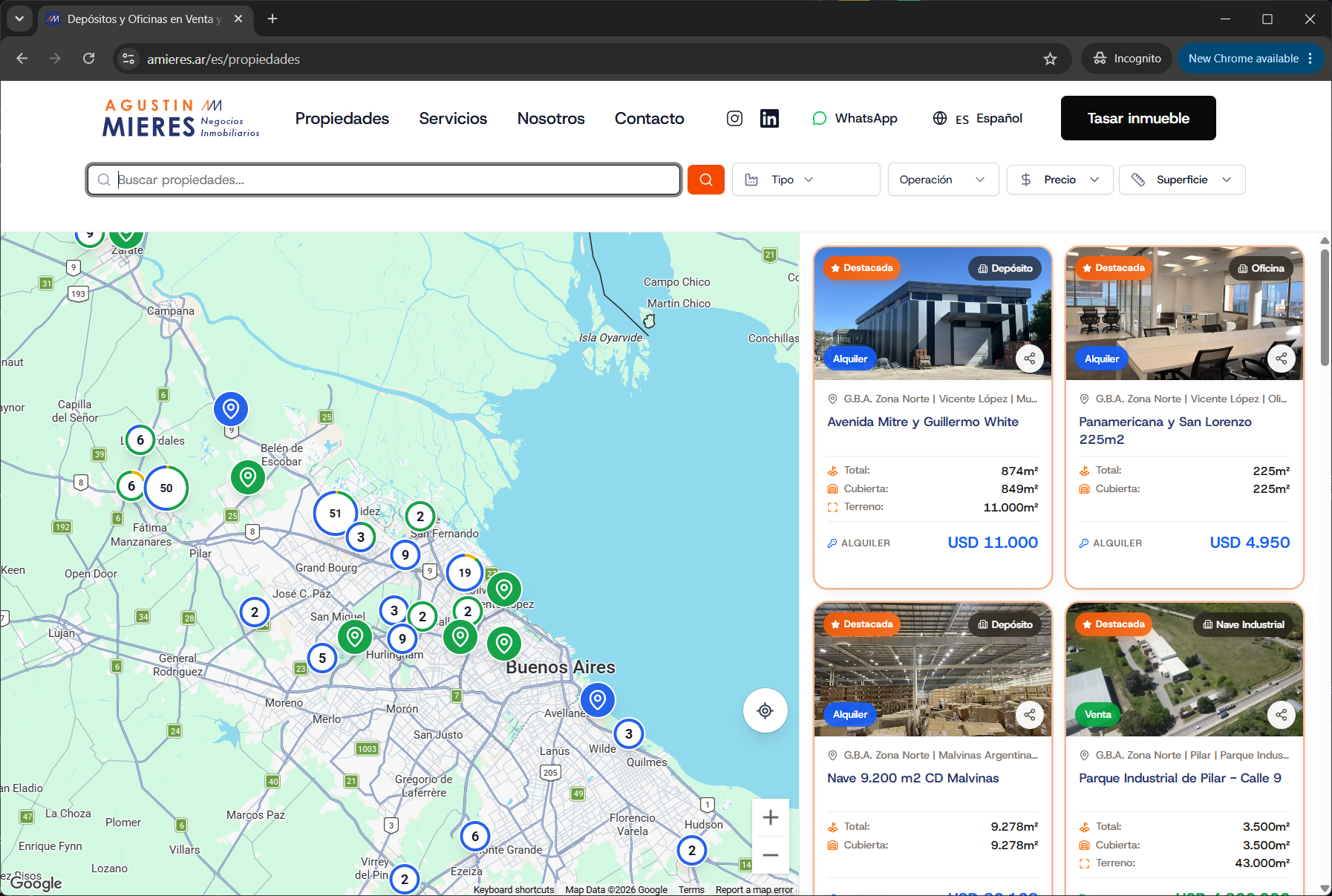Open the Superficie filter dropdown
Viewport: 1332px width, 896px height.
pyautogui.click(x=1182, y=180)
